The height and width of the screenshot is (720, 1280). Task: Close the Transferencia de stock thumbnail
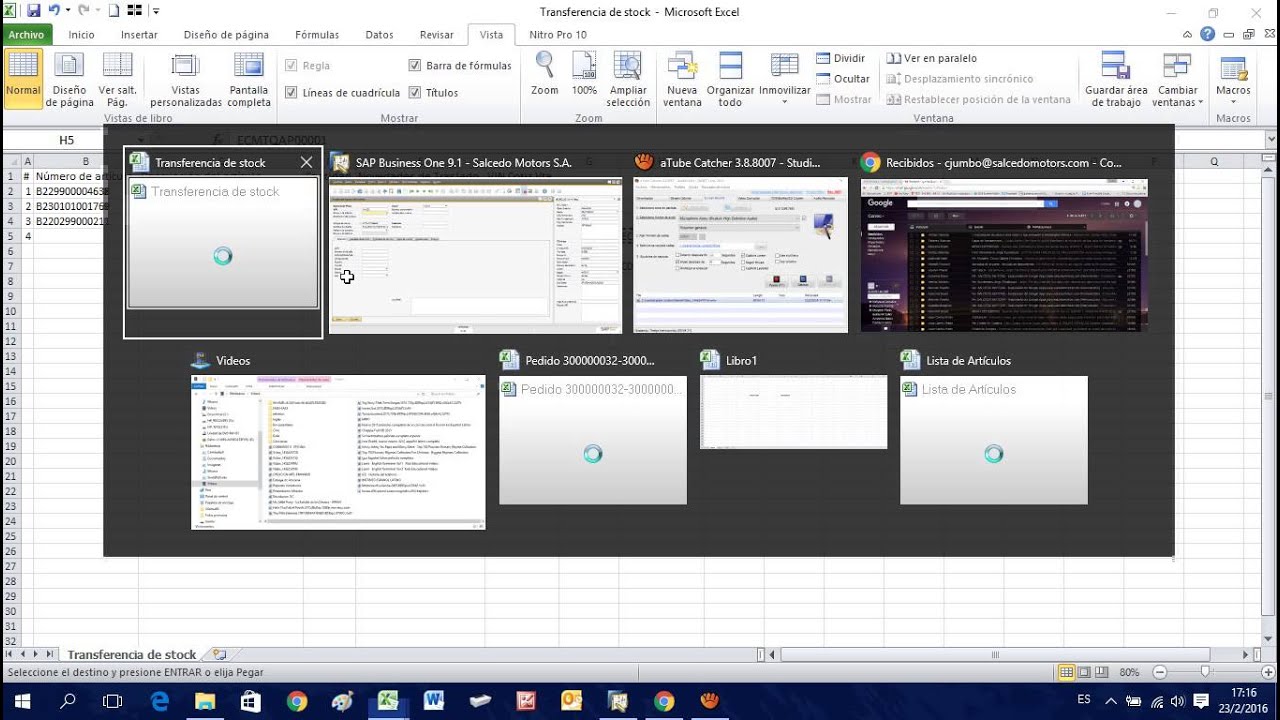pos(306,163)
